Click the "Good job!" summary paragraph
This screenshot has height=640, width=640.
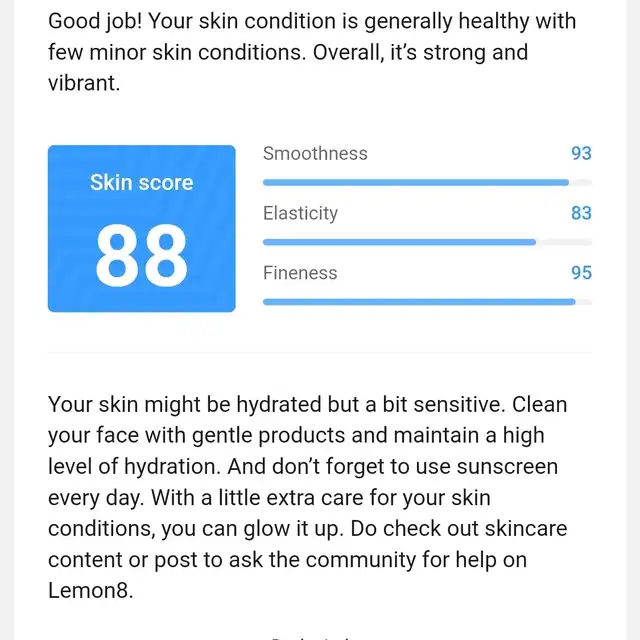pos(312,52)
